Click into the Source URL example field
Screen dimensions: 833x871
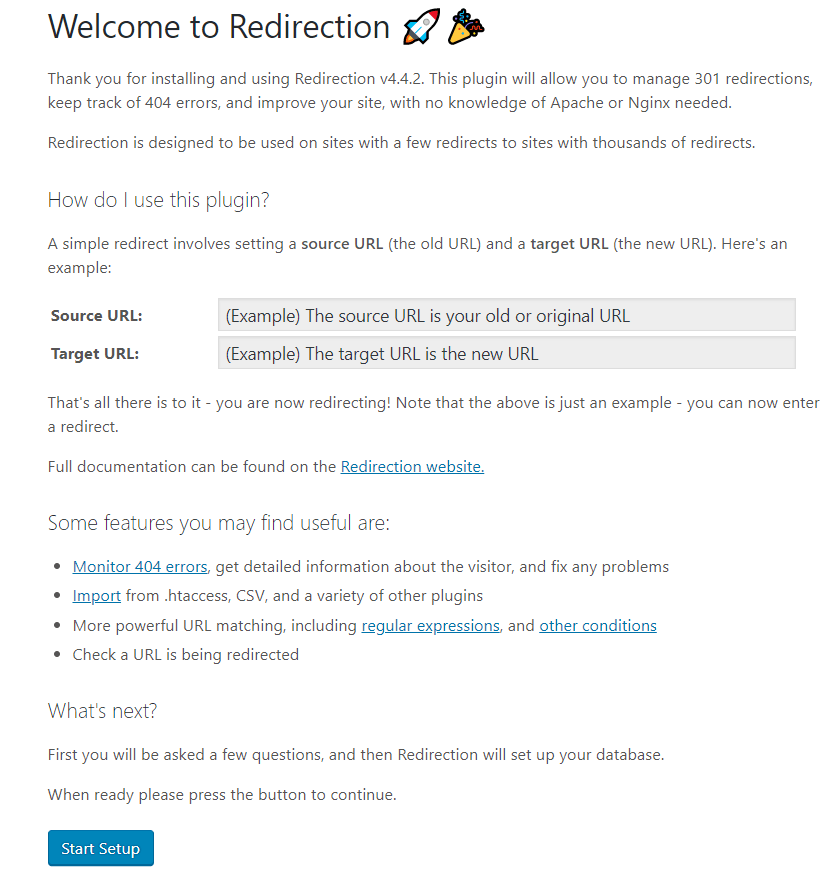coord(506,315)
